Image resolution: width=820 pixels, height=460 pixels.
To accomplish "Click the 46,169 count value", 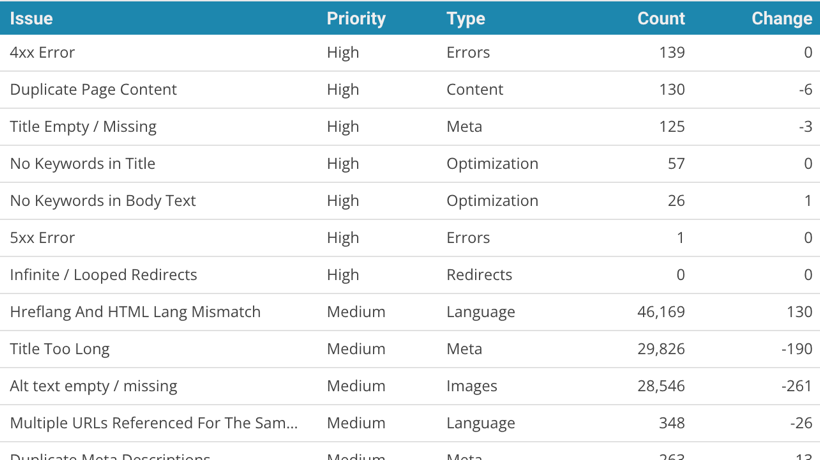I will click(x=661, y=311).
